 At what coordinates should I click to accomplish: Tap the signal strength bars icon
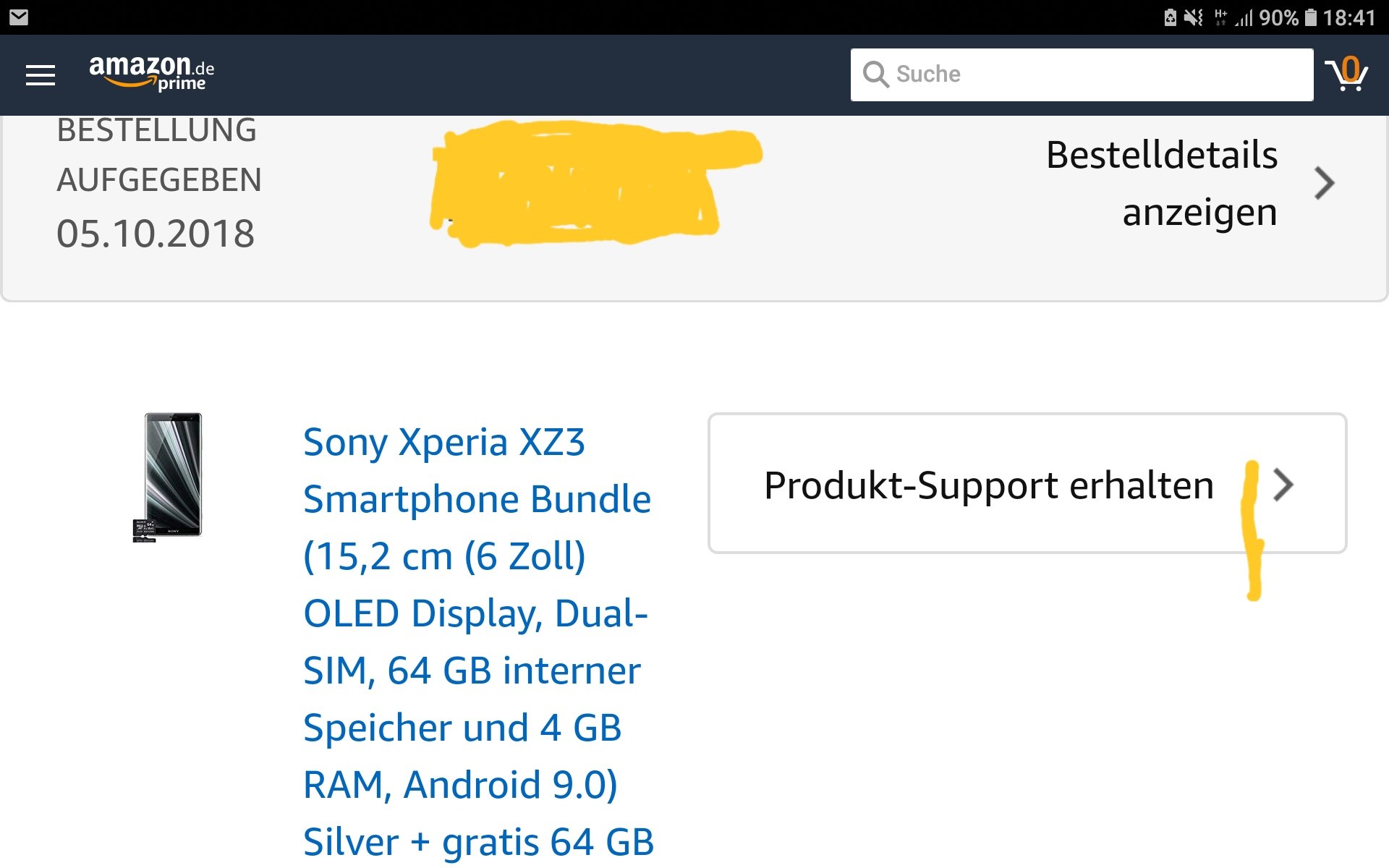pyautogui.click(x=1244, y=17)
